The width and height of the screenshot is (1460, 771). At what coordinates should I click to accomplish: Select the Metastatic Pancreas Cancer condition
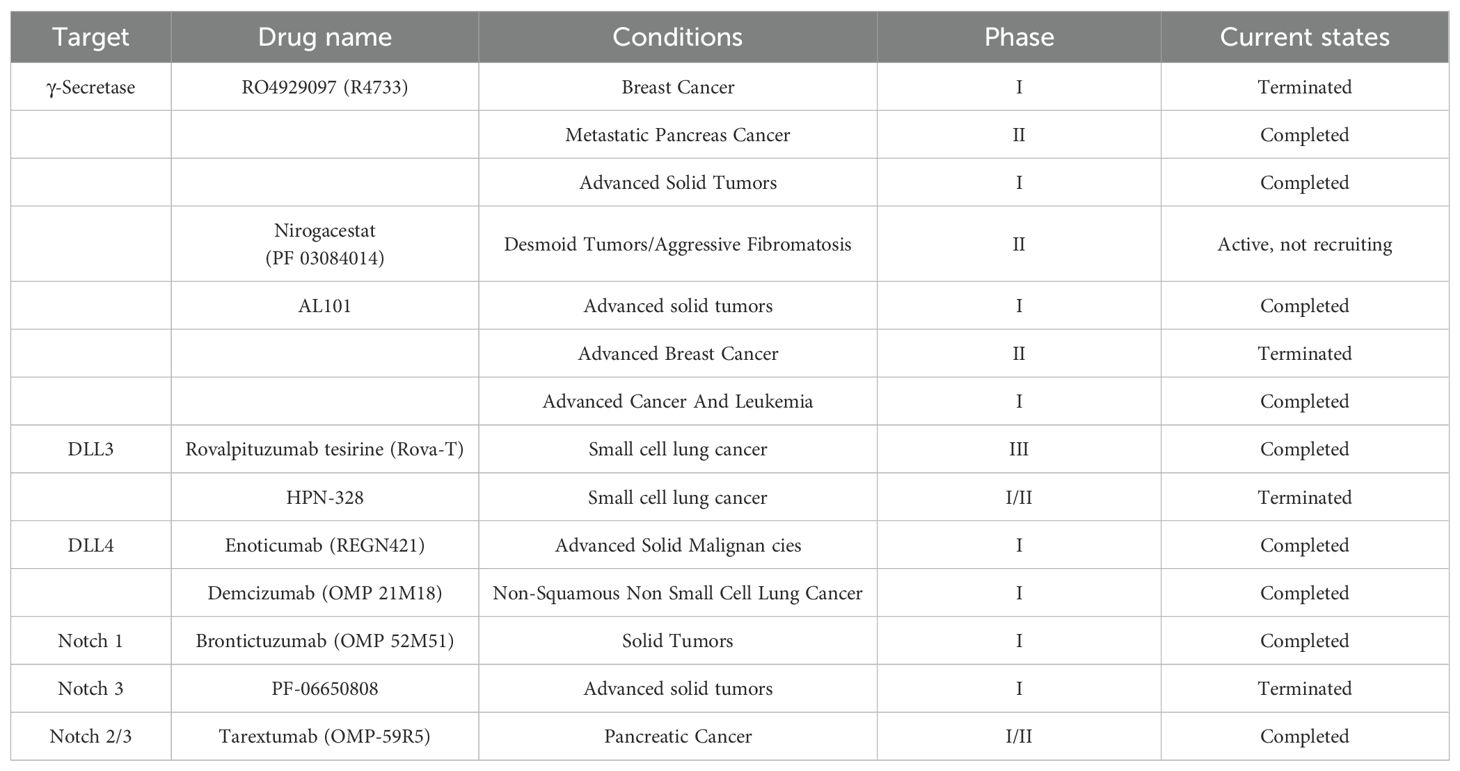677,135
